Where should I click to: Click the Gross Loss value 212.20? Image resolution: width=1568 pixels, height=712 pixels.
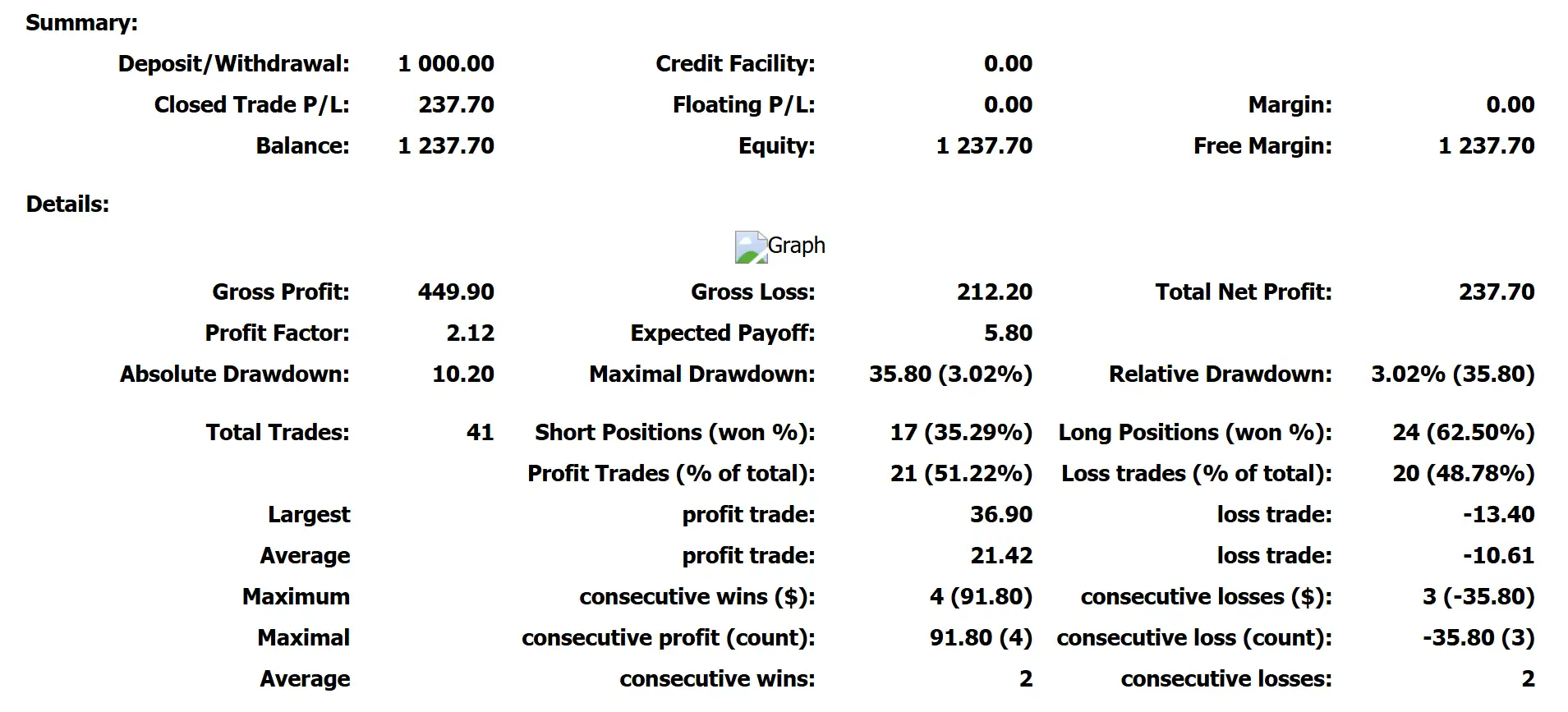click(x=995, y=292)
